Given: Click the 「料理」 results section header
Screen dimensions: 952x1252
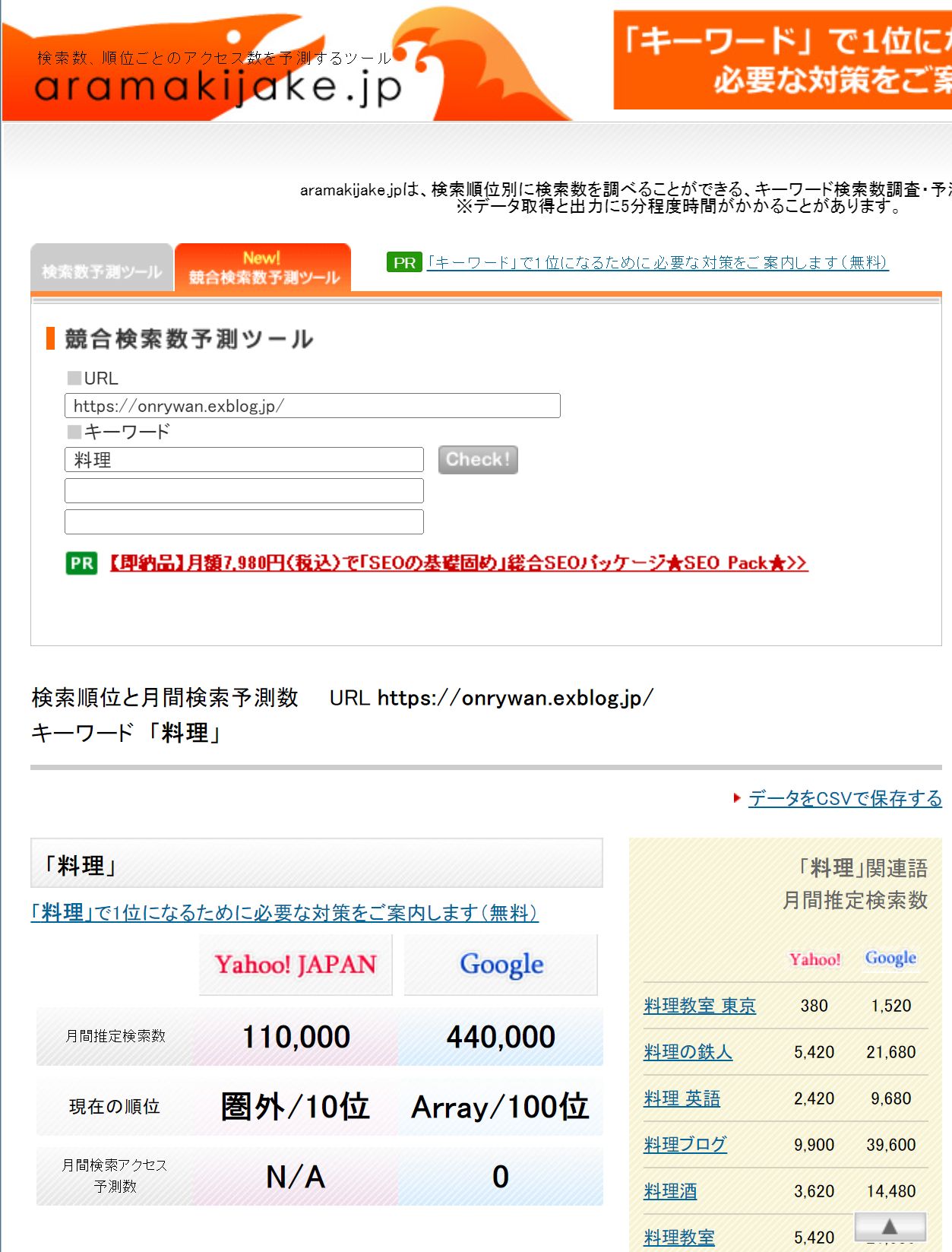Looking at the screenshot, I should 317,864.
